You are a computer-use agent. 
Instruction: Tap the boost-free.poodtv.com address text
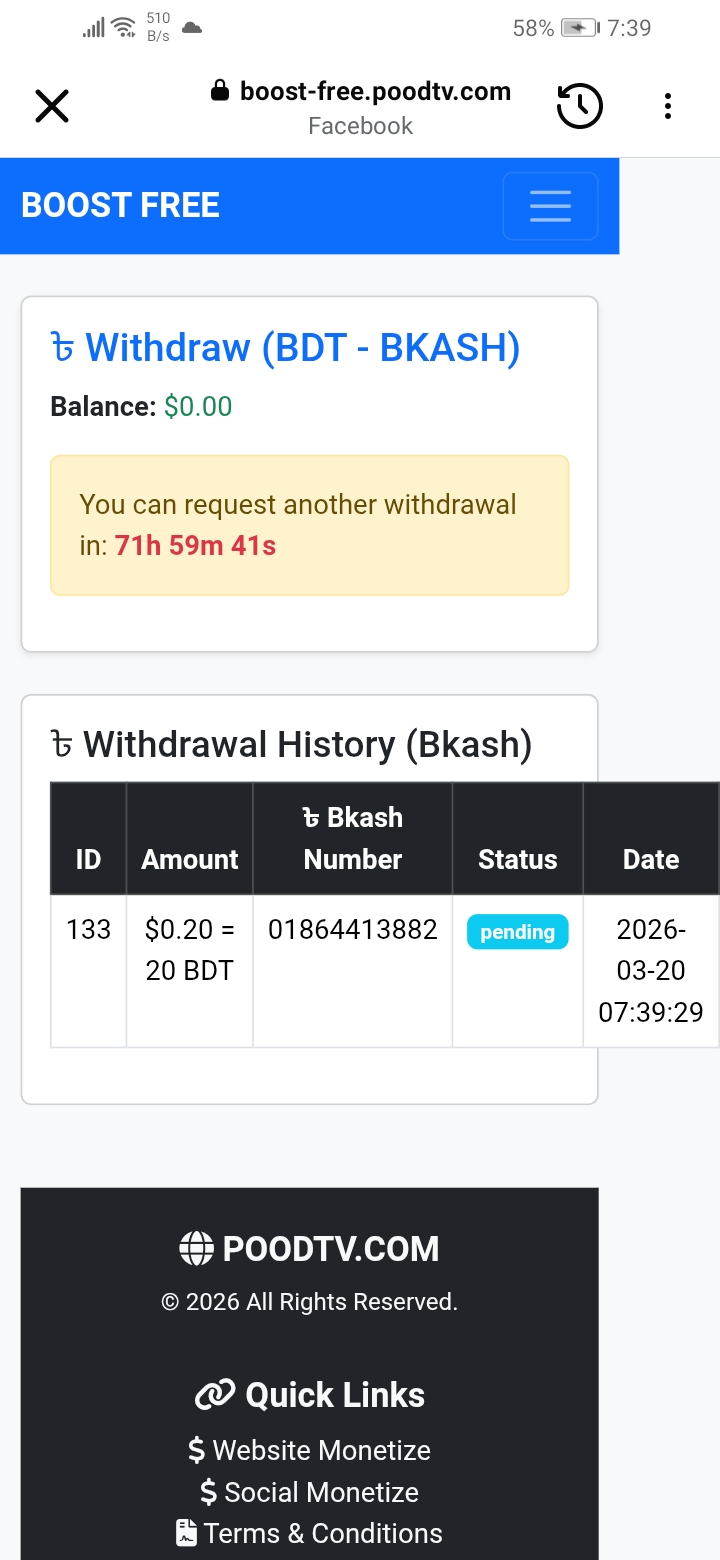coord(375,92)
